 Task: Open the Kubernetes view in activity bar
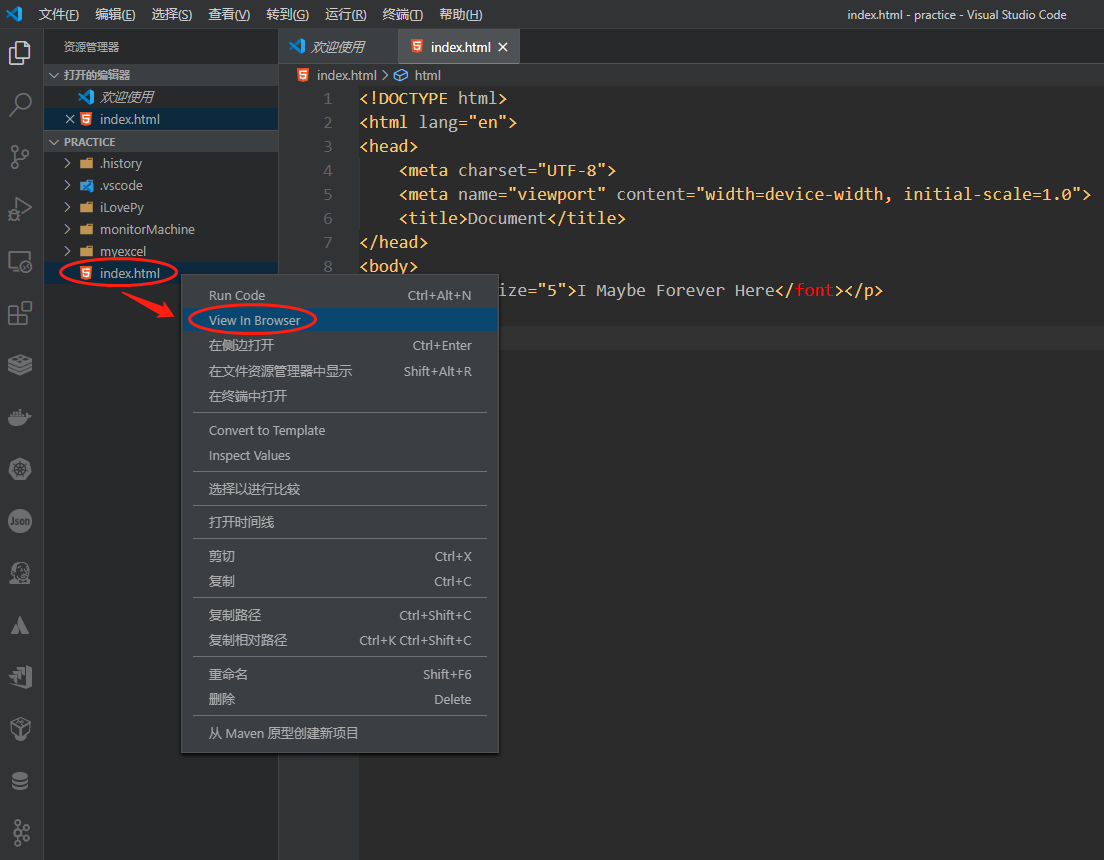(x=20, y=469)
